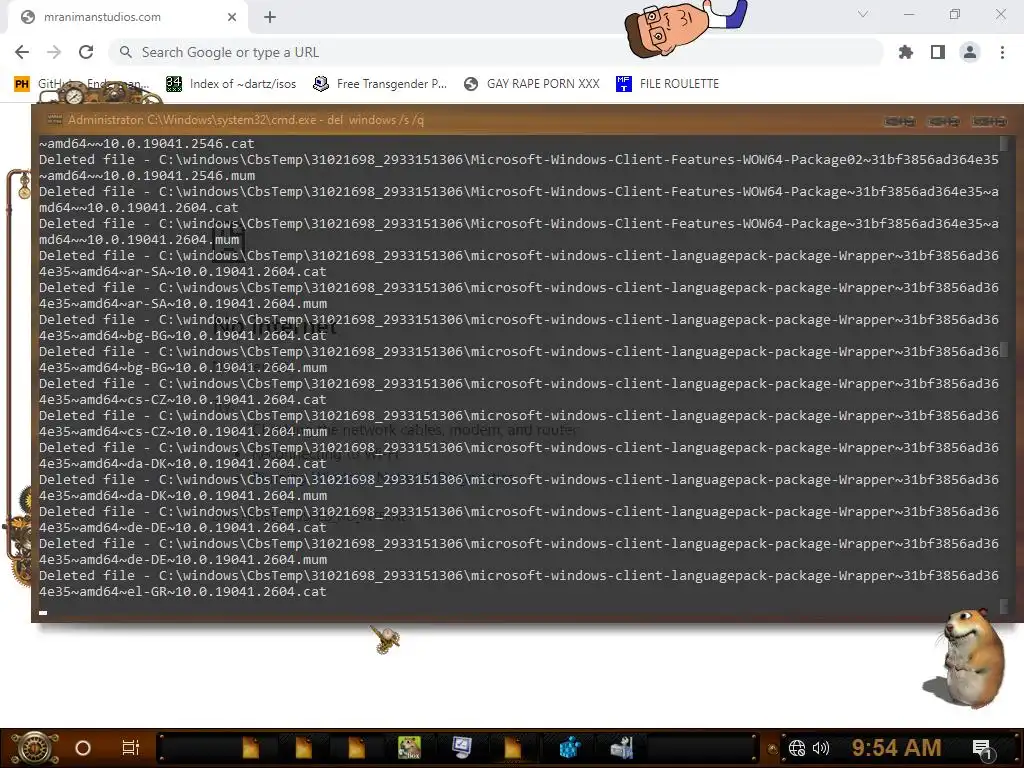Click the 9:54 AM taskbar clock
Viewport: 1024px width, 768px height.
click(897, 748)
